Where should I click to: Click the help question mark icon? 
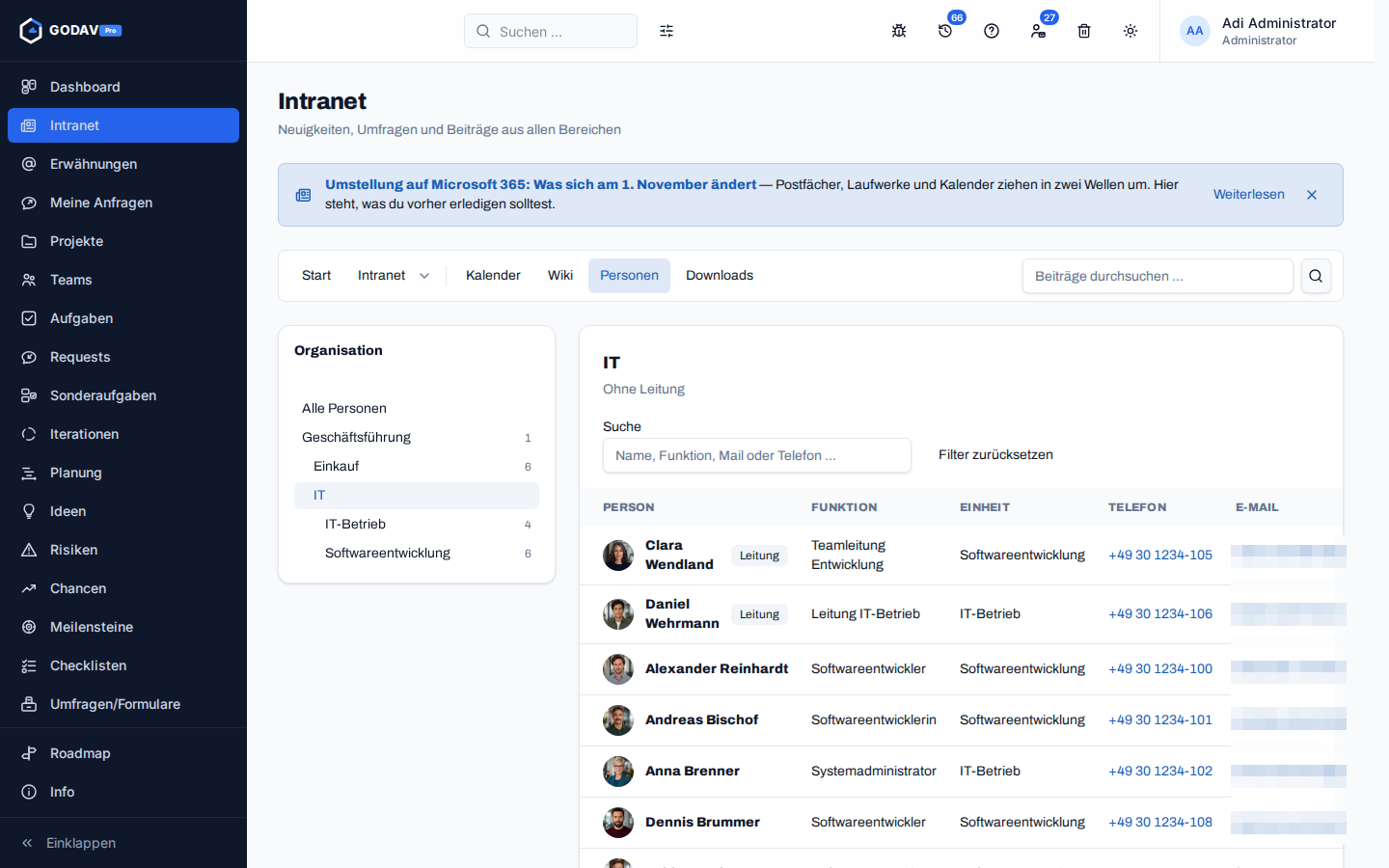point(992,31)
